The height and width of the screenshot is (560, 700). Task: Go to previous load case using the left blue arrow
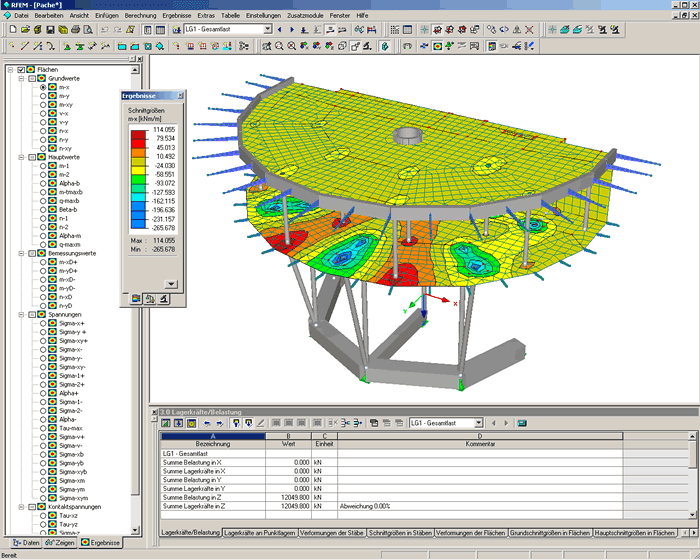[280, 30]
